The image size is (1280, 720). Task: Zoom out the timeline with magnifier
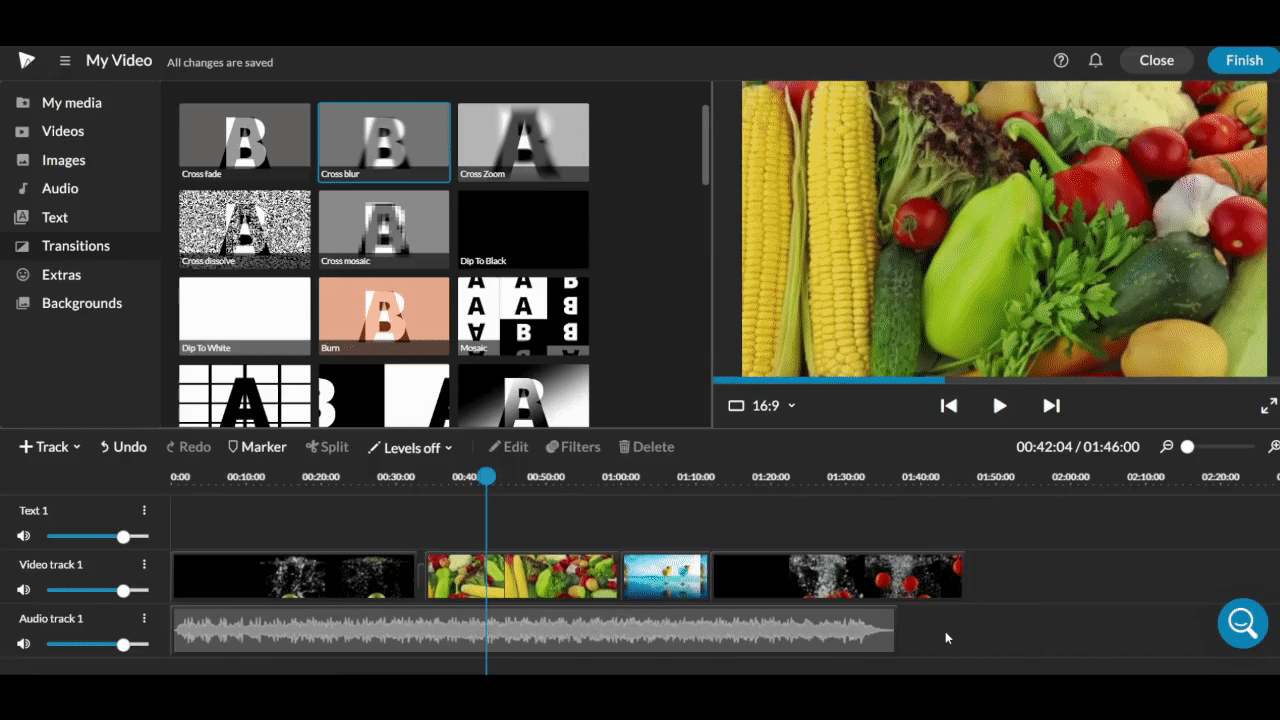(x=1166, y=447)
